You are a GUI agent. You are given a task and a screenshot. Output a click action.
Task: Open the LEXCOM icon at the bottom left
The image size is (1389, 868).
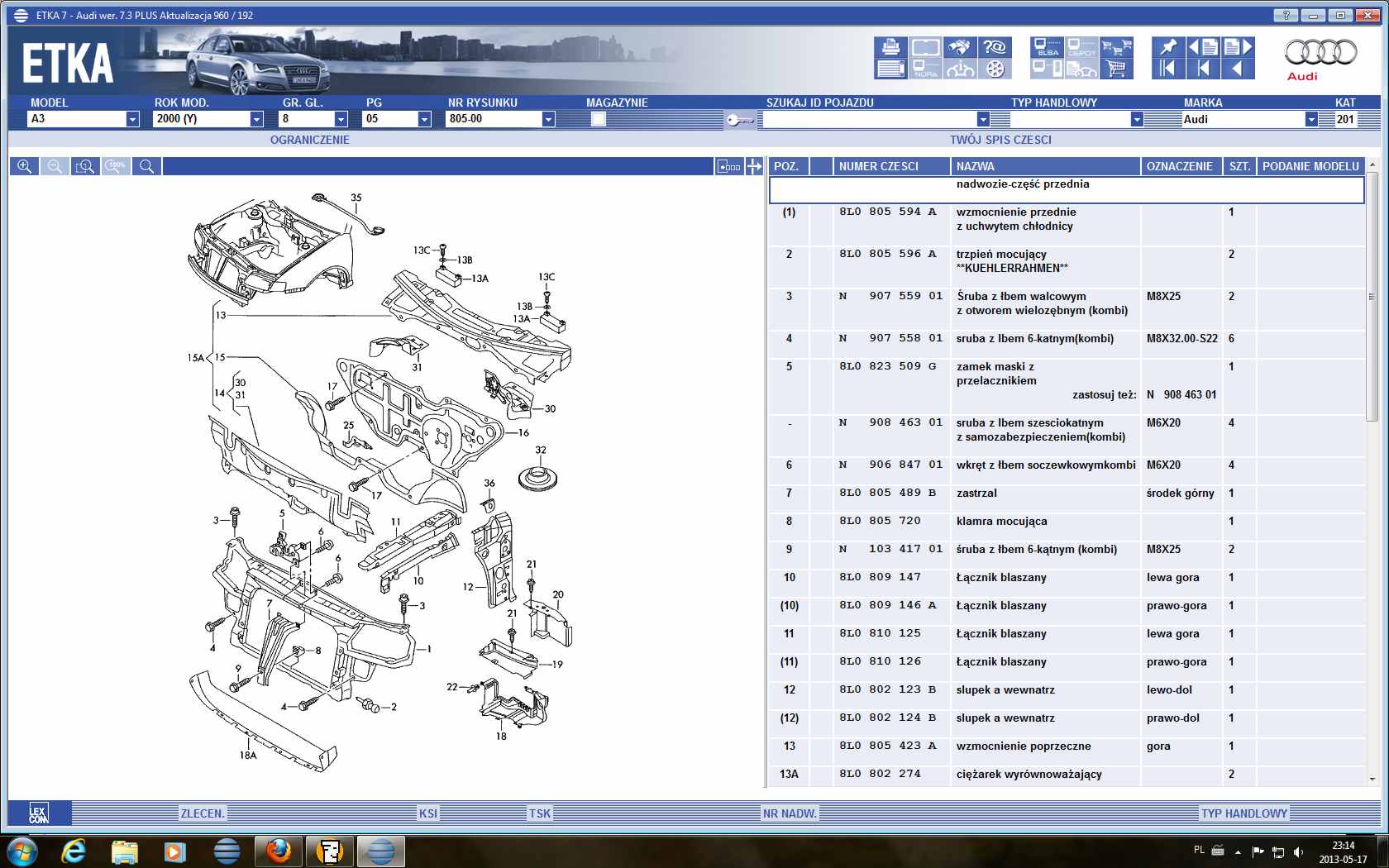(39, 813)
